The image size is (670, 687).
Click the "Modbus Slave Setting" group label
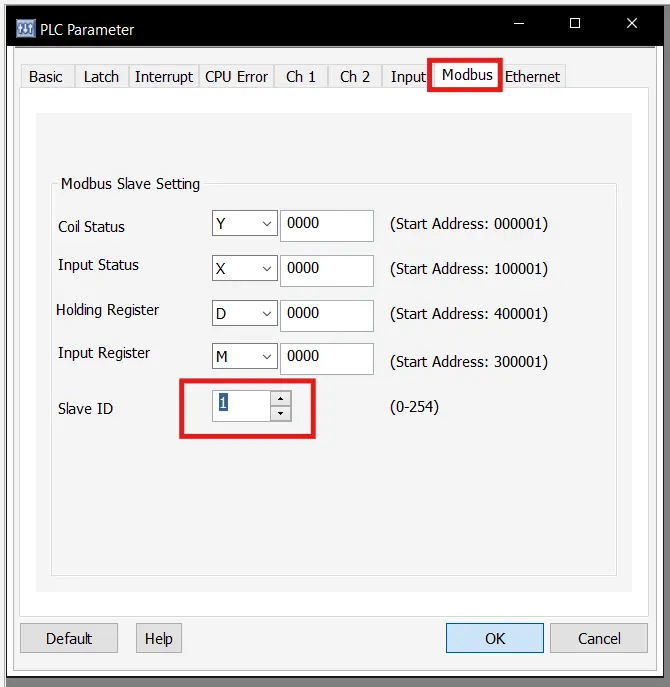[x=130, y=184]
